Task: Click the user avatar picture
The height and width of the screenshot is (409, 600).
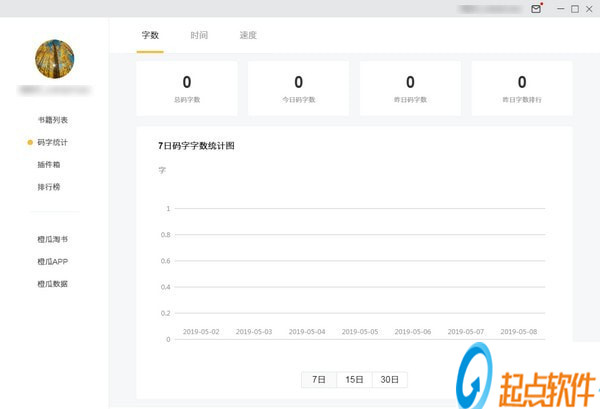Action: tap(55, 59)
